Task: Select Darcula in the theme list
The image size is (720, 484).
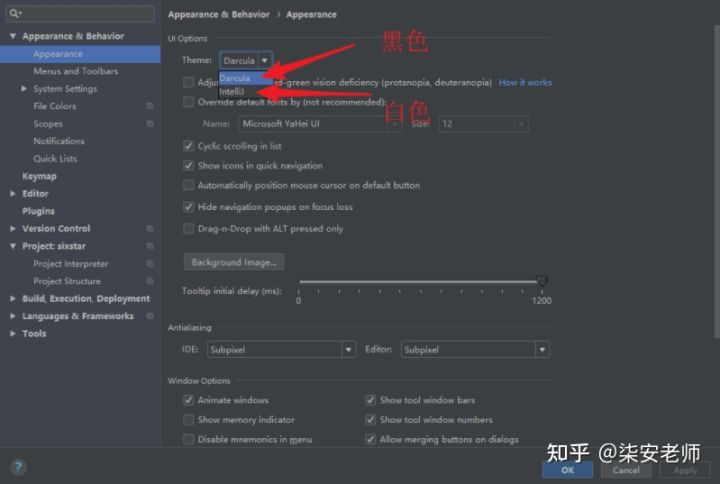Action: coord(236,78)
